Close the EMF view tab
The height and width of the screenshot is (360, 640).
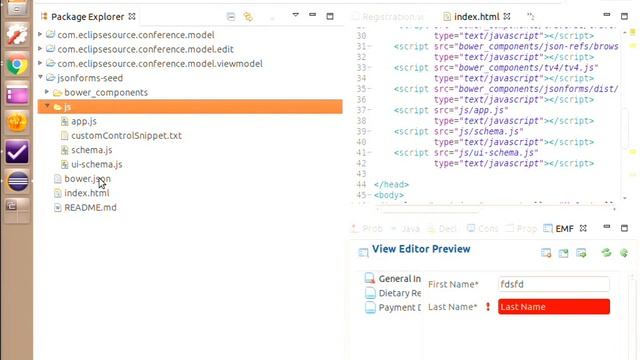tap(583, 228)
